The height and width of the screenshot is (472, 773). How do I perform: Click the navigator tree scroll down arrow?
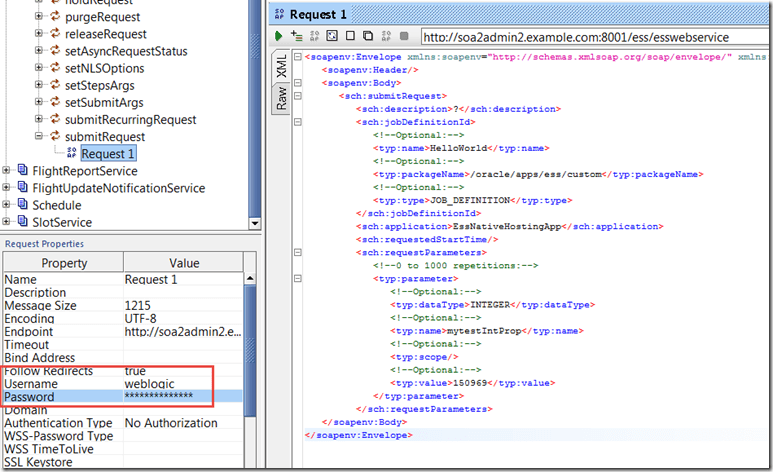(x=254, y=224)
